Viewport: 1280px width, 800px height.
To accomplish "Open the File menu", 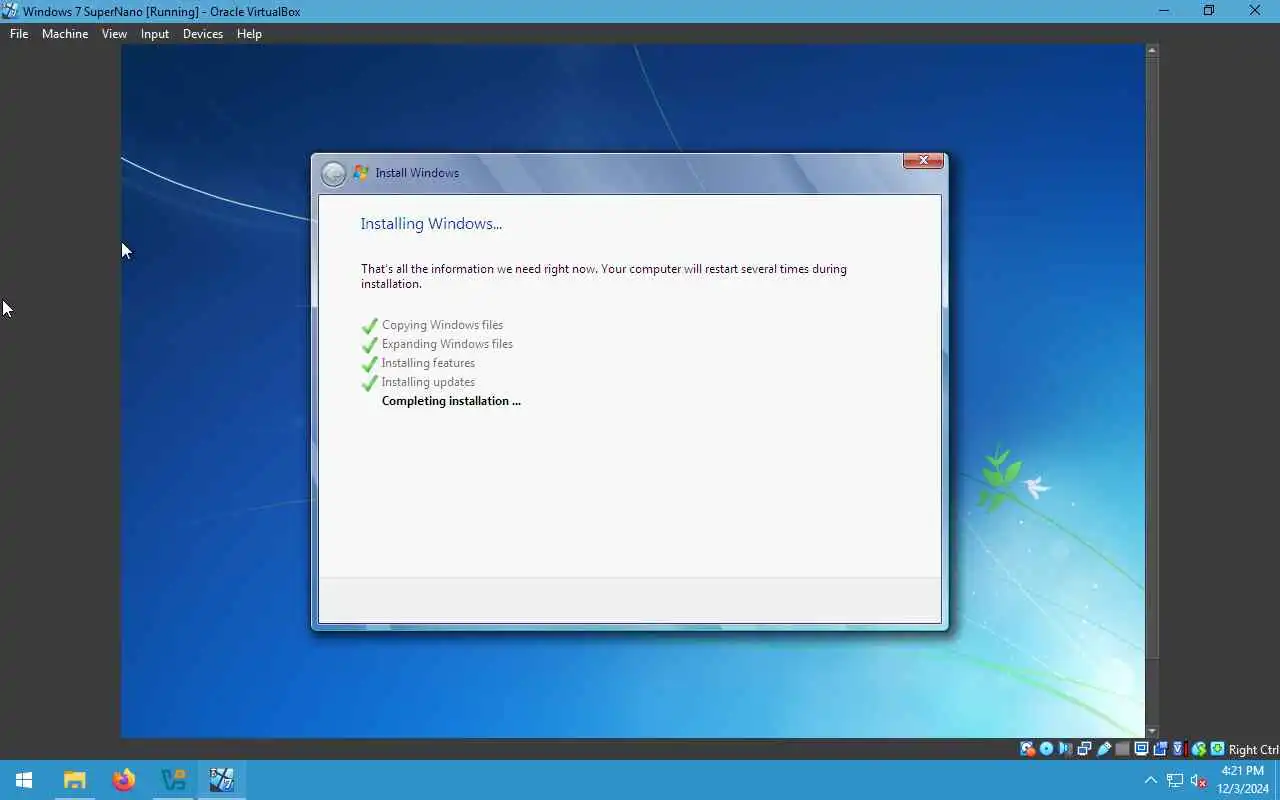I will 19,33.
